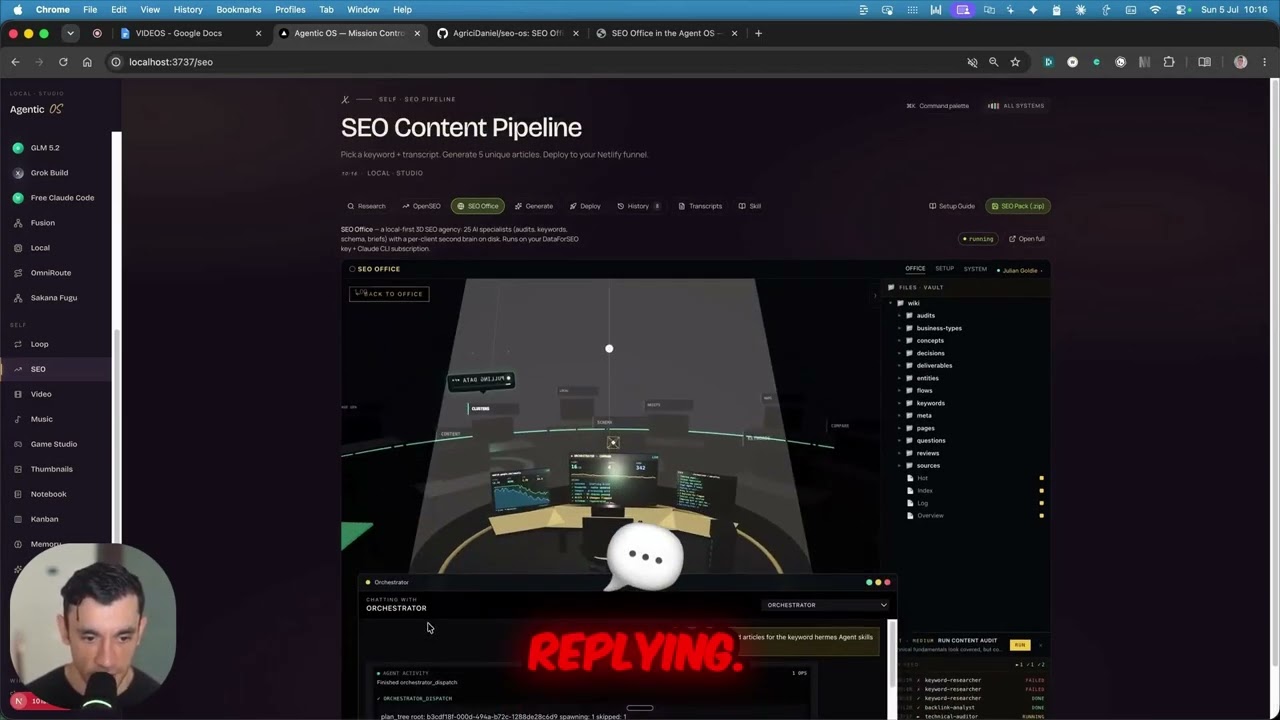
Task: Open Thumbnails in the sidebar
Action: (52, 469)
